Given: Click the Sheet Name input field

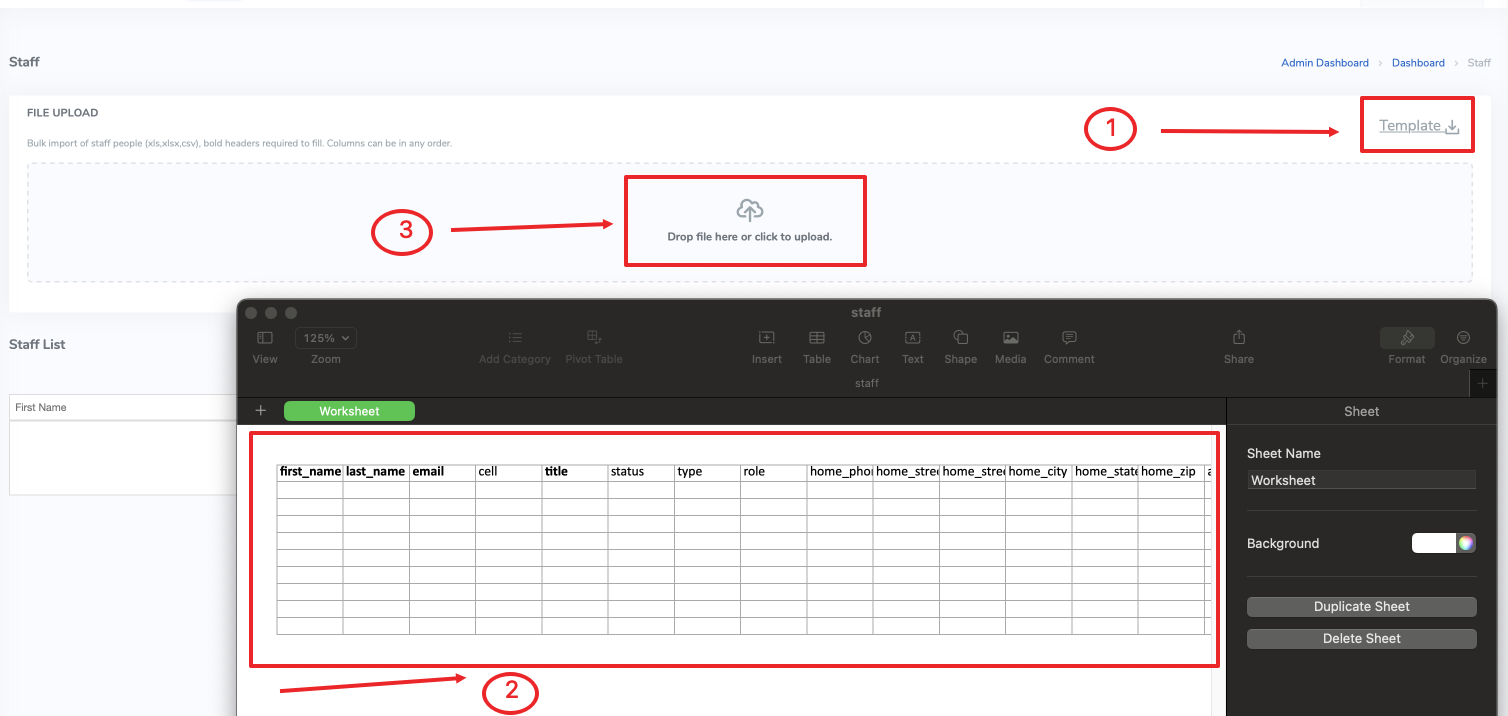Looking at the screenshot, I should [1361, 480].
